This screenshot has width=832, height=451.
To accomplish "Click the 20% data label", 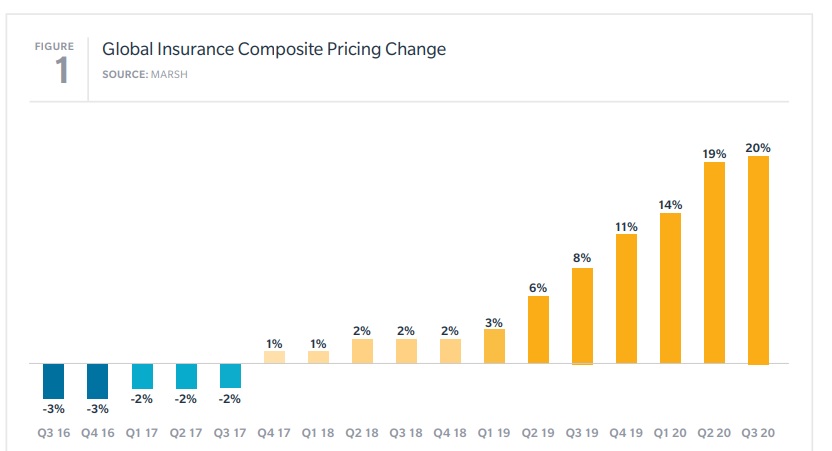I will coord(758,148).
